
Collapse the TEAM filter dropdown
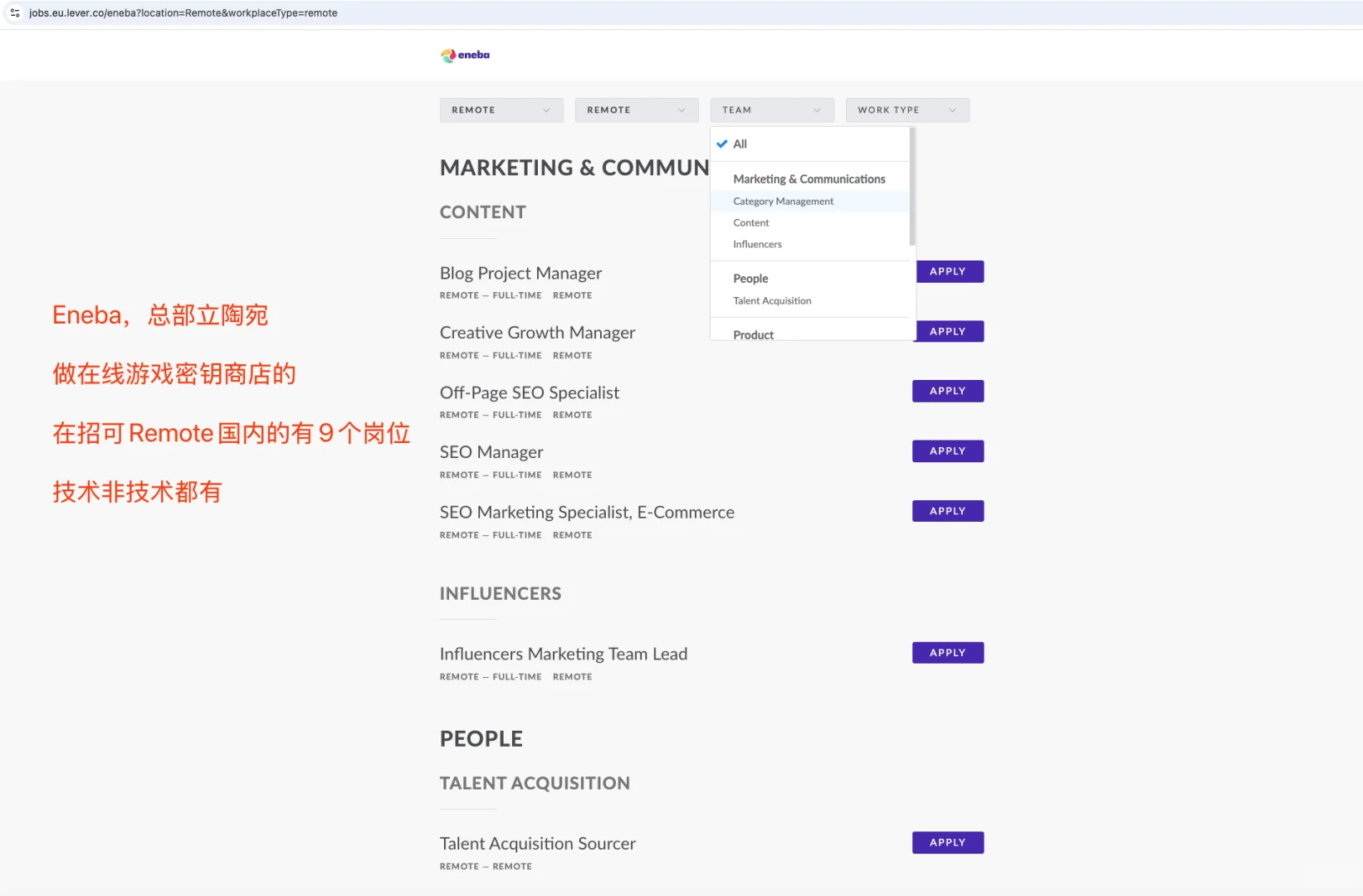tap(772, 110)
